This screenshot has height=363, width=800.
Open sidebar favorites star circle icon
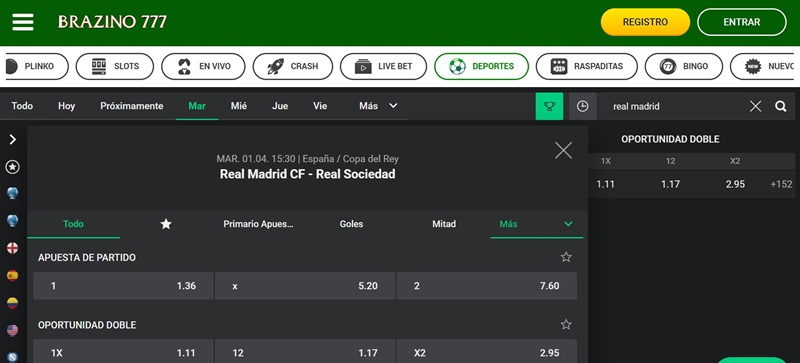(x=12, y=166)
